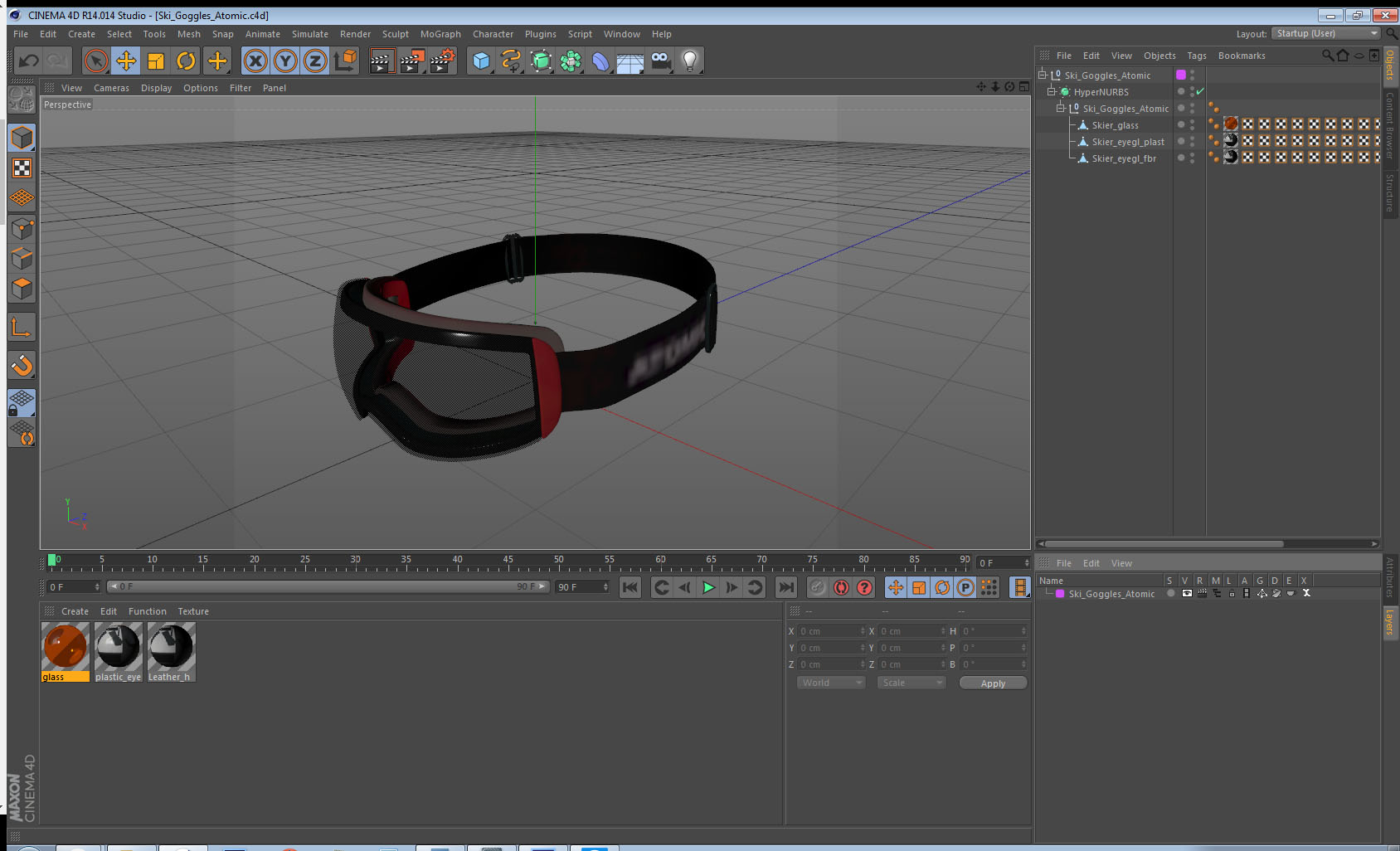Screen dimensions: 1400x851
Task: Collapse nested Ski_Goggles_Atomic null group
Action: pyautogui.click(x=1060, y=108)
